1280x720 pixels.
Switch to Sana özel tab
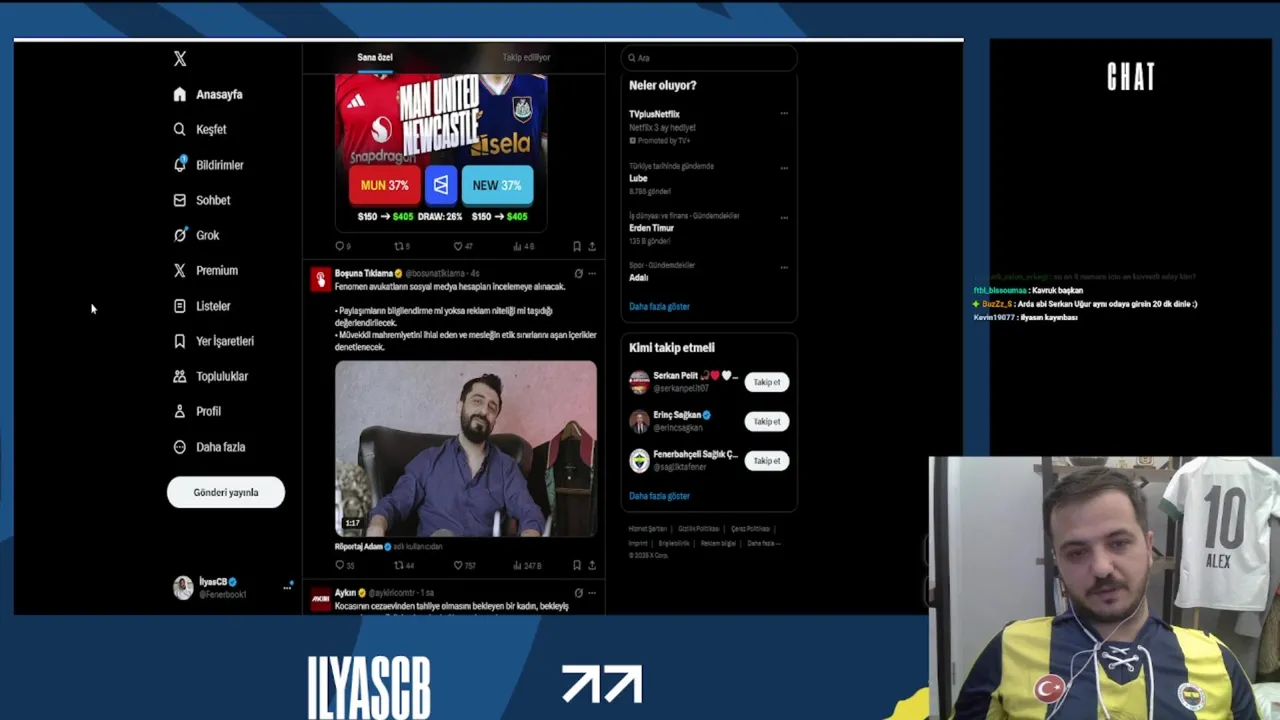point(375,57)
